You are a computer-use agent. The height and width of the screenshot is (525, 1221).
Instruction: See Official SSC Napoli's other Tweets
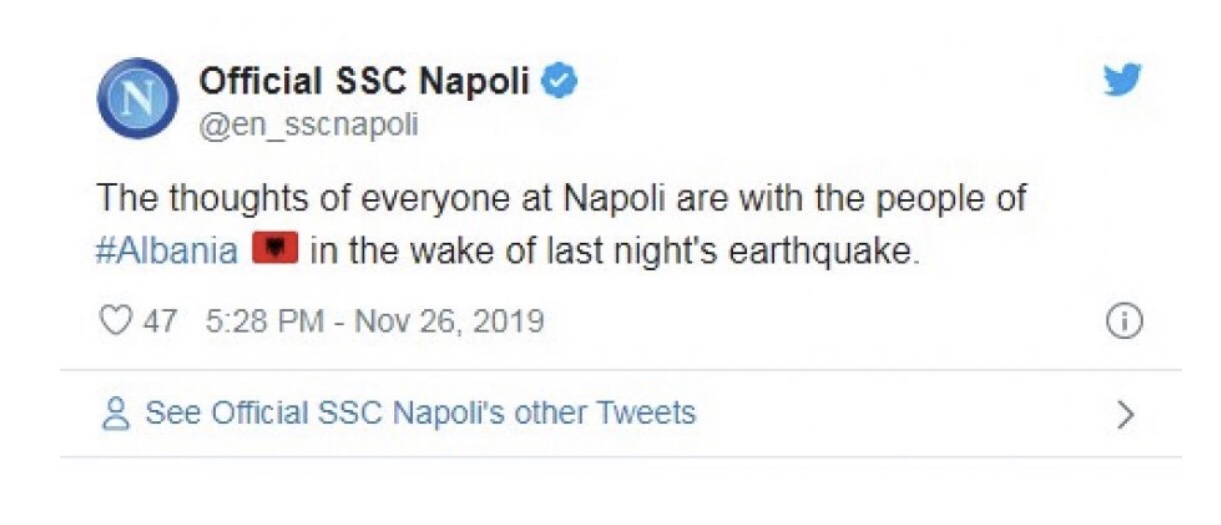pos(420,413)
